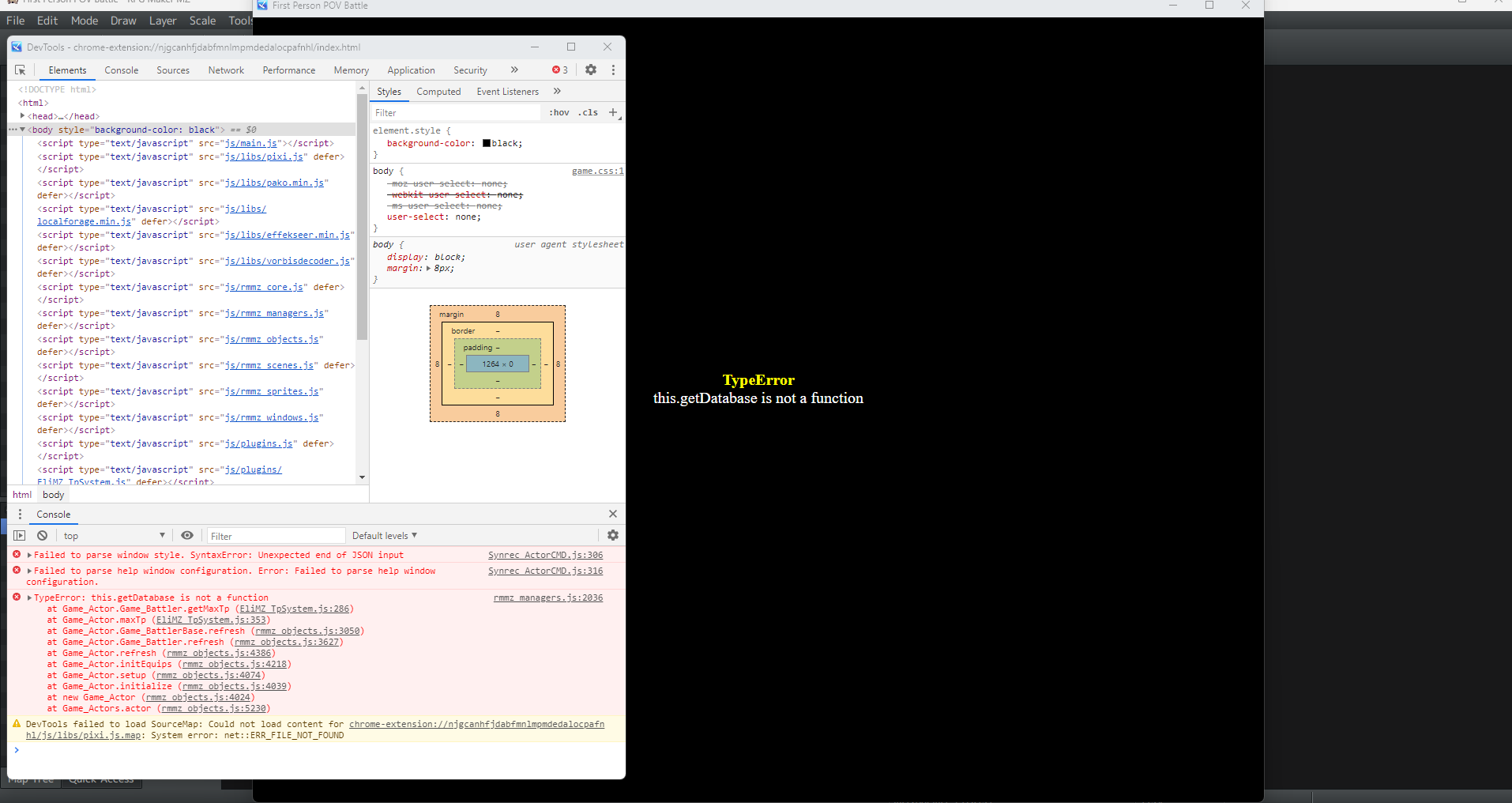Select the body breadcrumb

pos(54,495)
